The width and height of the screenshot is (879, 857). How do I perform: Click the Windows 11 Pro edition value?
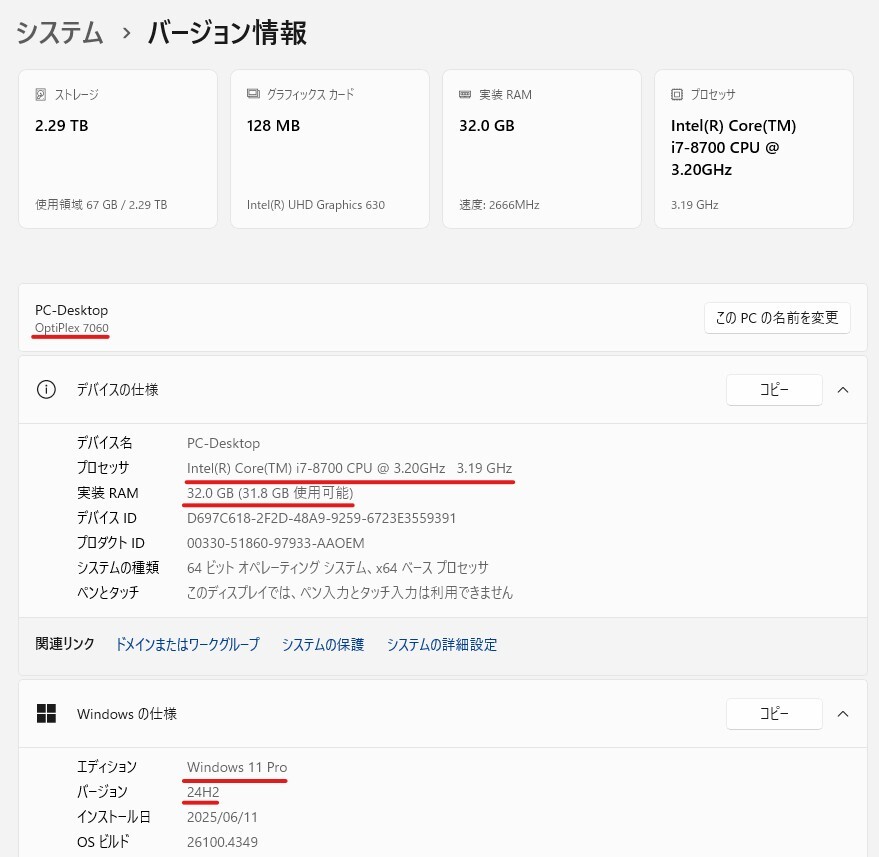pyautogui.click(x=237, y=767)
